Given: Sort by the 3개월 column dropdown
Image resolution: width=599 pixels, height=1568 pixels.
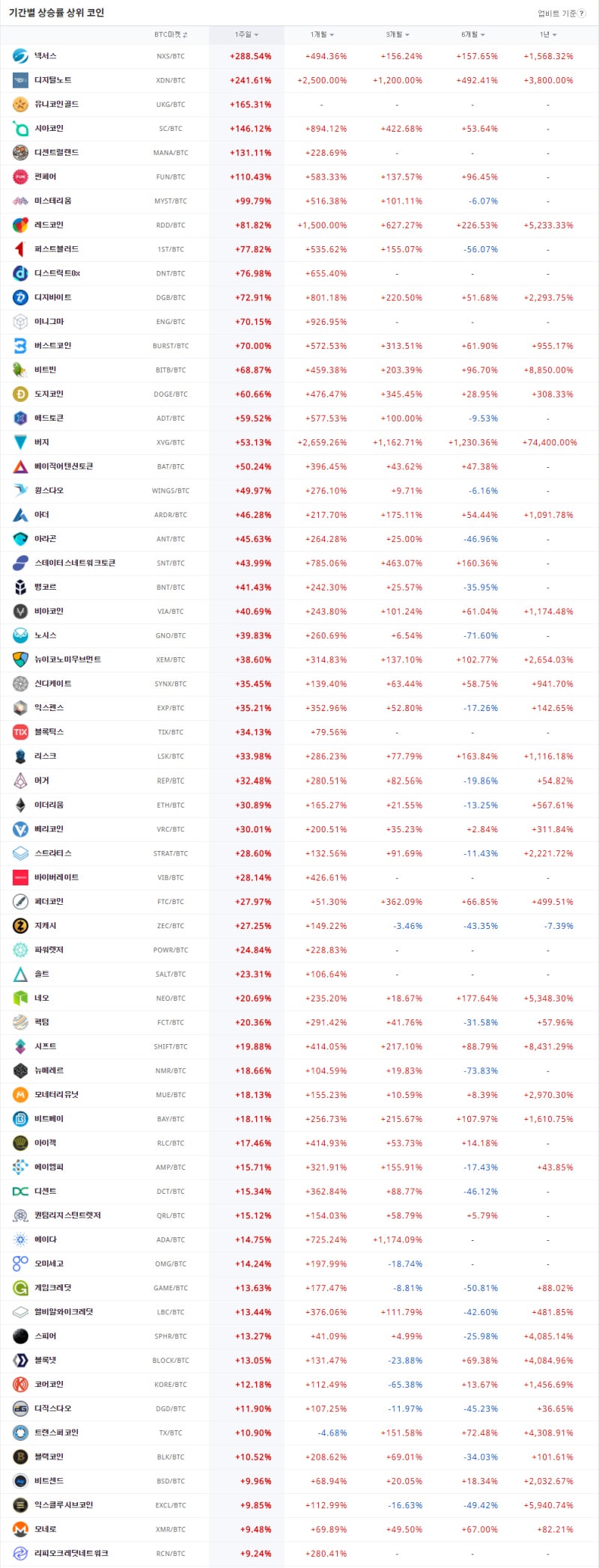Looking at the screenshot, I should (x=398, y=35).
